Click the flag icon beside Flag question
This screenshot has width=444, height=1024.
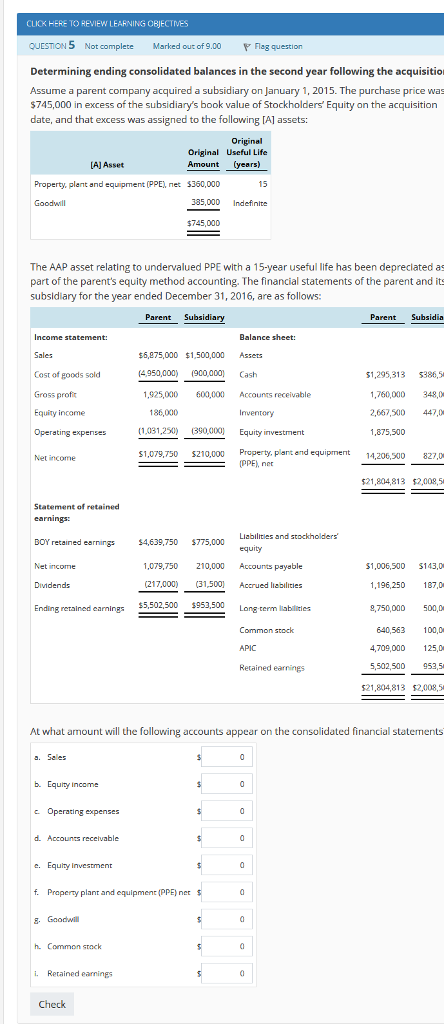247,46
